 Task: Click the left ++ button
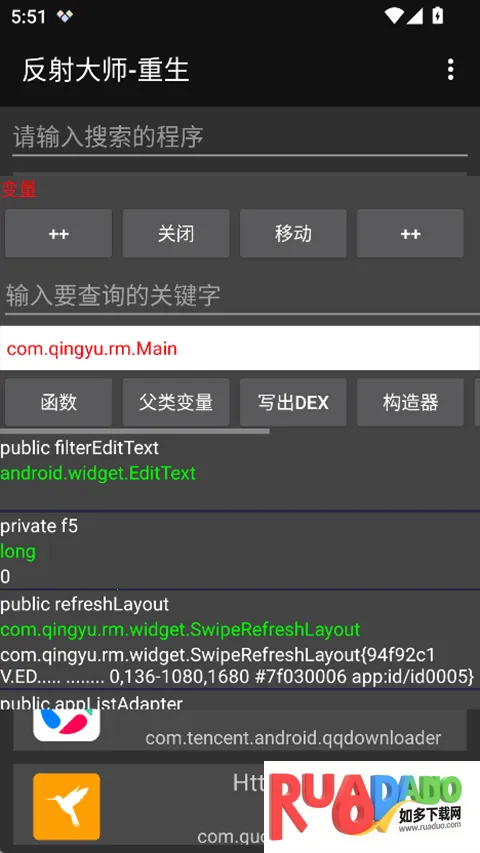59,233
